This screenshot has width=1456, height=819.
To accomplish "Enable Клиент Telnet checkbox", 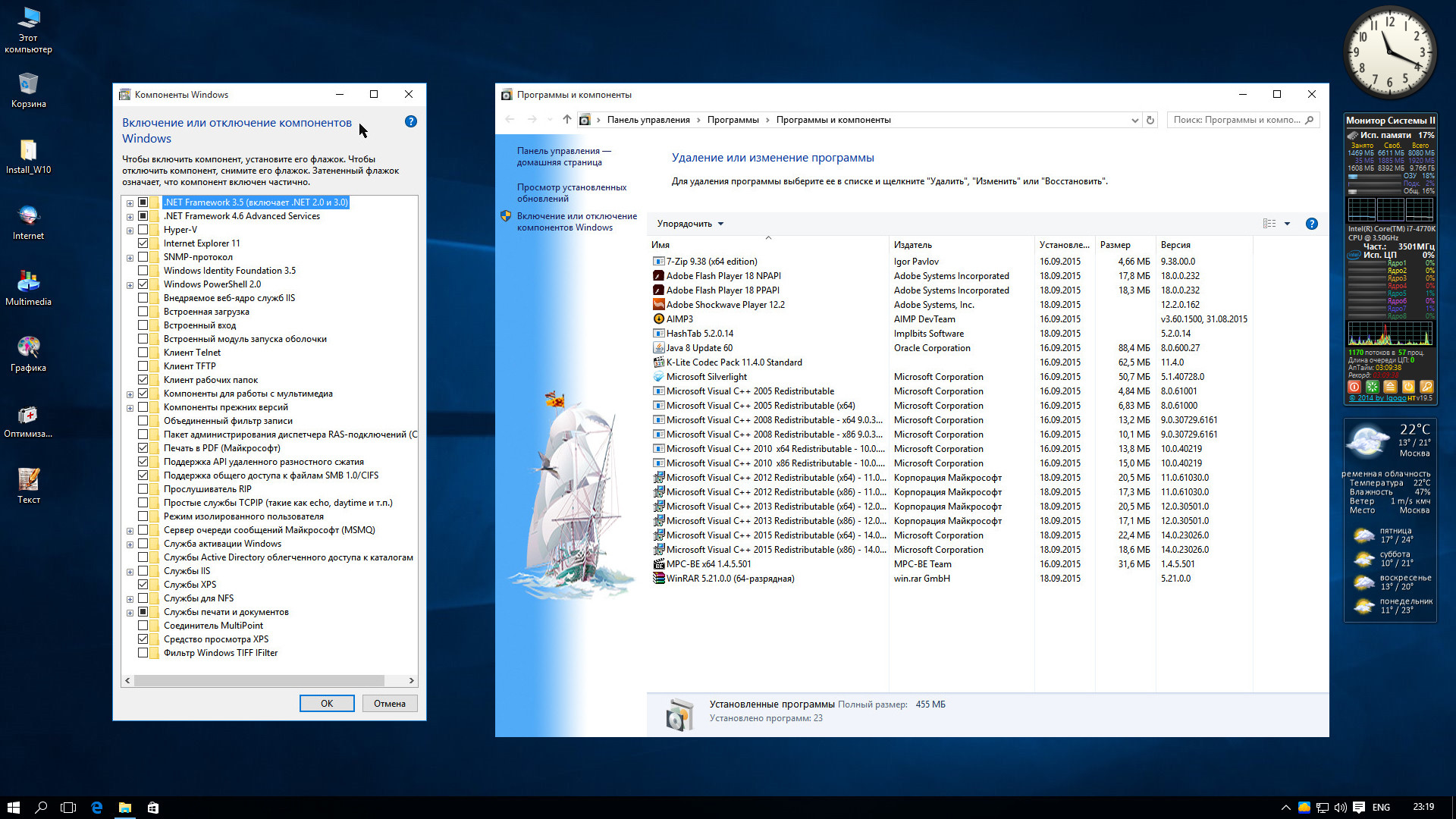I will pos(143,353).
